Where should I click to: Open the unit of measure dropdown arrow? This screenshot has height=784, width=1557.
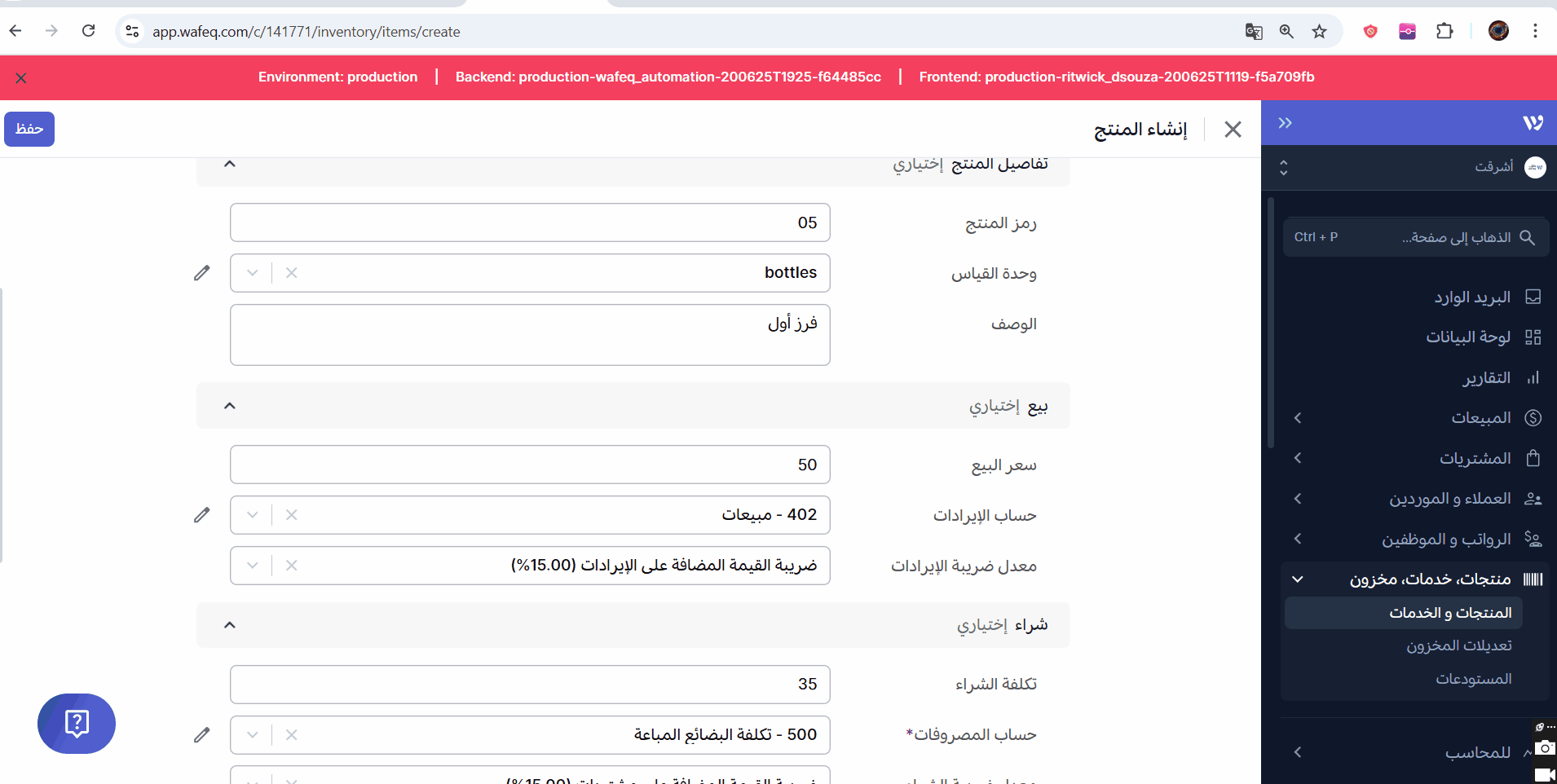point(253,273)
